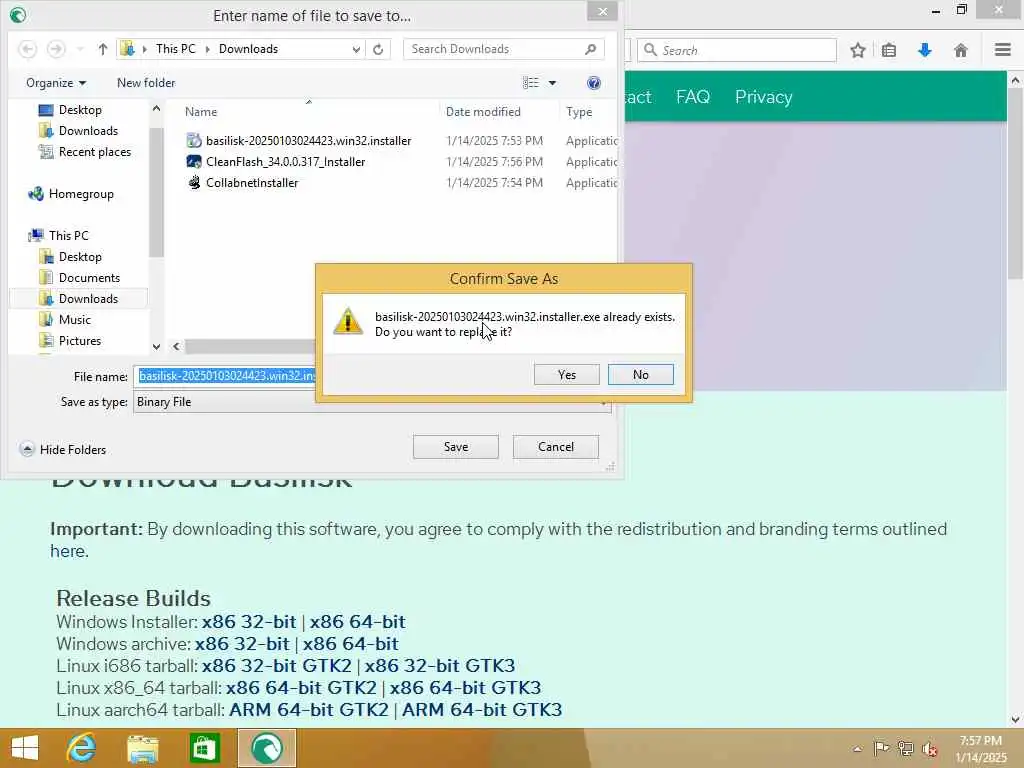
Task: Open view options dropdown arrow
Action: click(552, 83)
